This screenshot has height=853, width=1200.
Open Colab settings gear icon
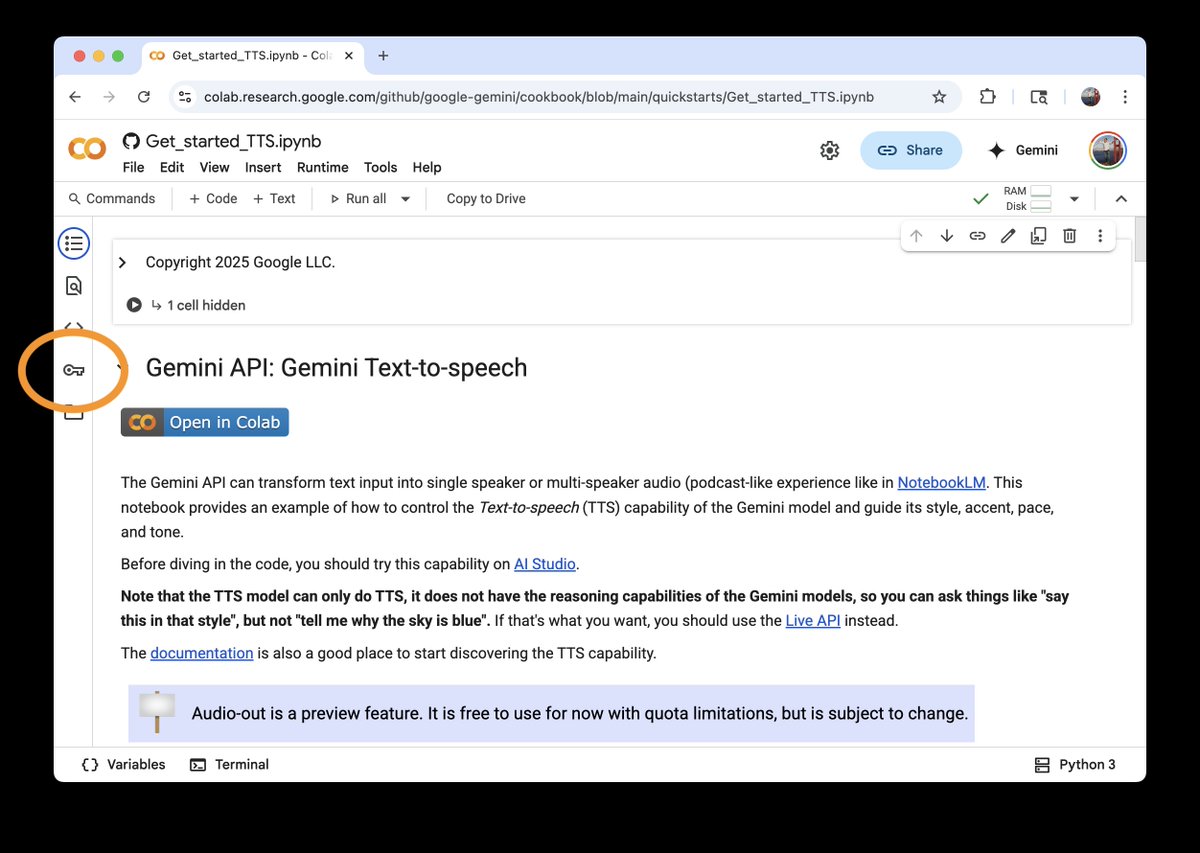(x=829, y=150)
